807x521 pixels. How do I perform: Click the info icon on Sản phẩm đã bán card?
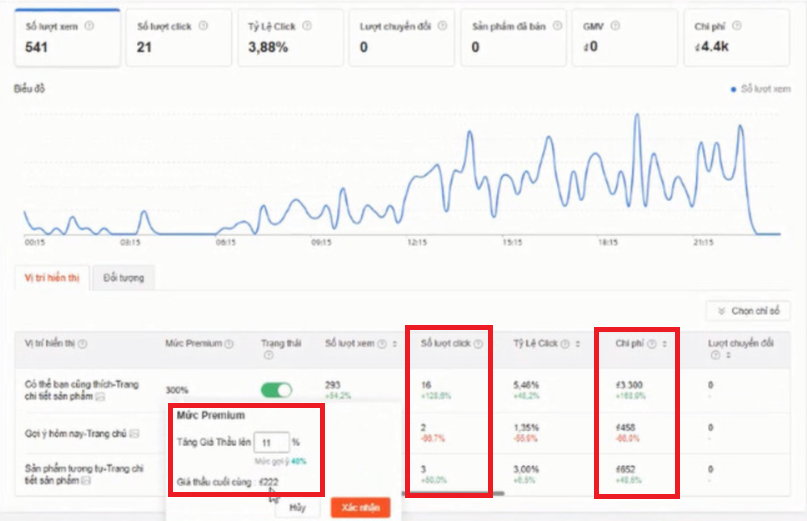(558, 26)
